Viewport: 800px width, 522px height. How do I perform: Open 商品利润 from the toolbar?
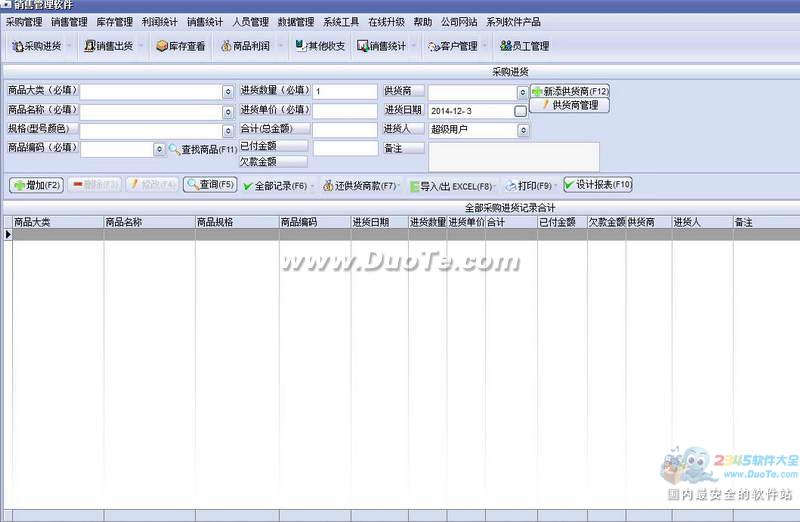pos(246,46)
